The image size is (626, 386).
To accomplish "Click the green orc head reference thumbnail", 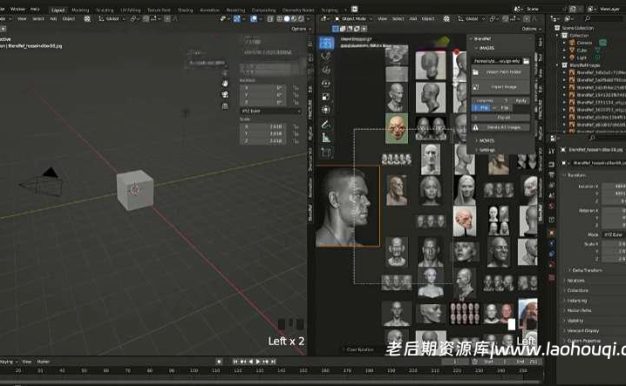I will tap(396, 128).
